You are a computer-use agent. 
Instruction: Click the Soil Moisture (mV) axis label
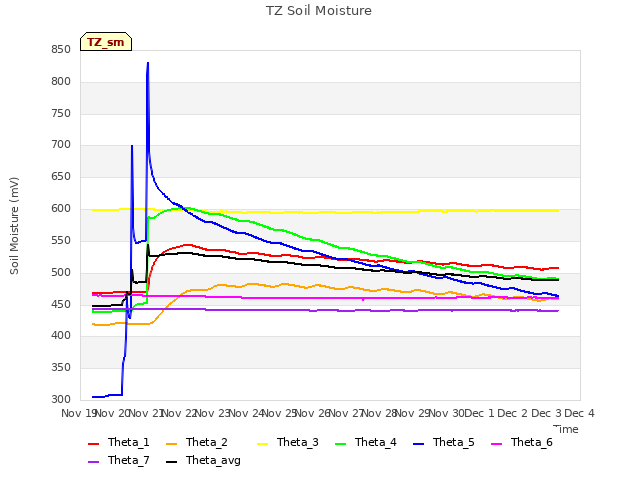click(x=14, y=226)
